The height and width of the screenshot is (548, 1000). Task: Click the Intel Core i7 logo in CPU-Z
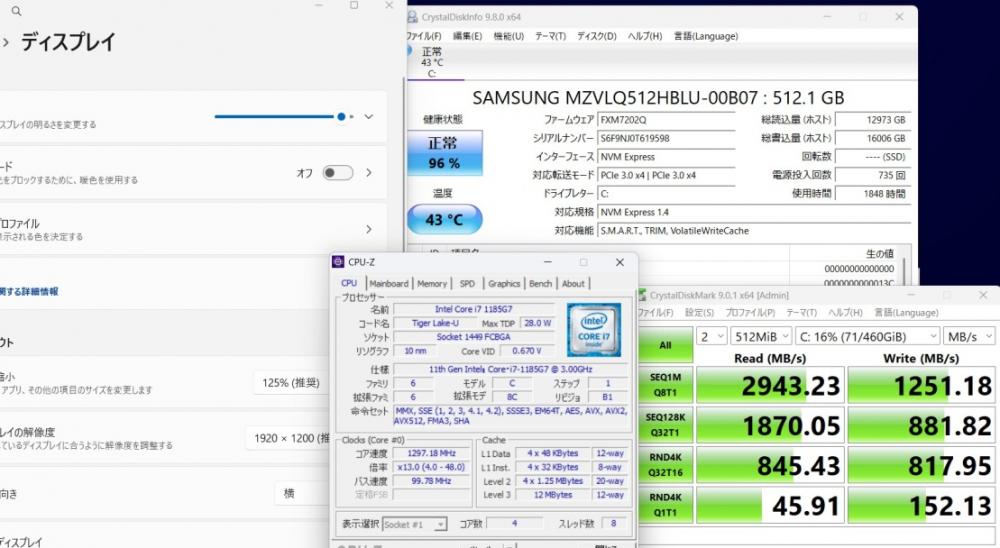click(594, 330)
